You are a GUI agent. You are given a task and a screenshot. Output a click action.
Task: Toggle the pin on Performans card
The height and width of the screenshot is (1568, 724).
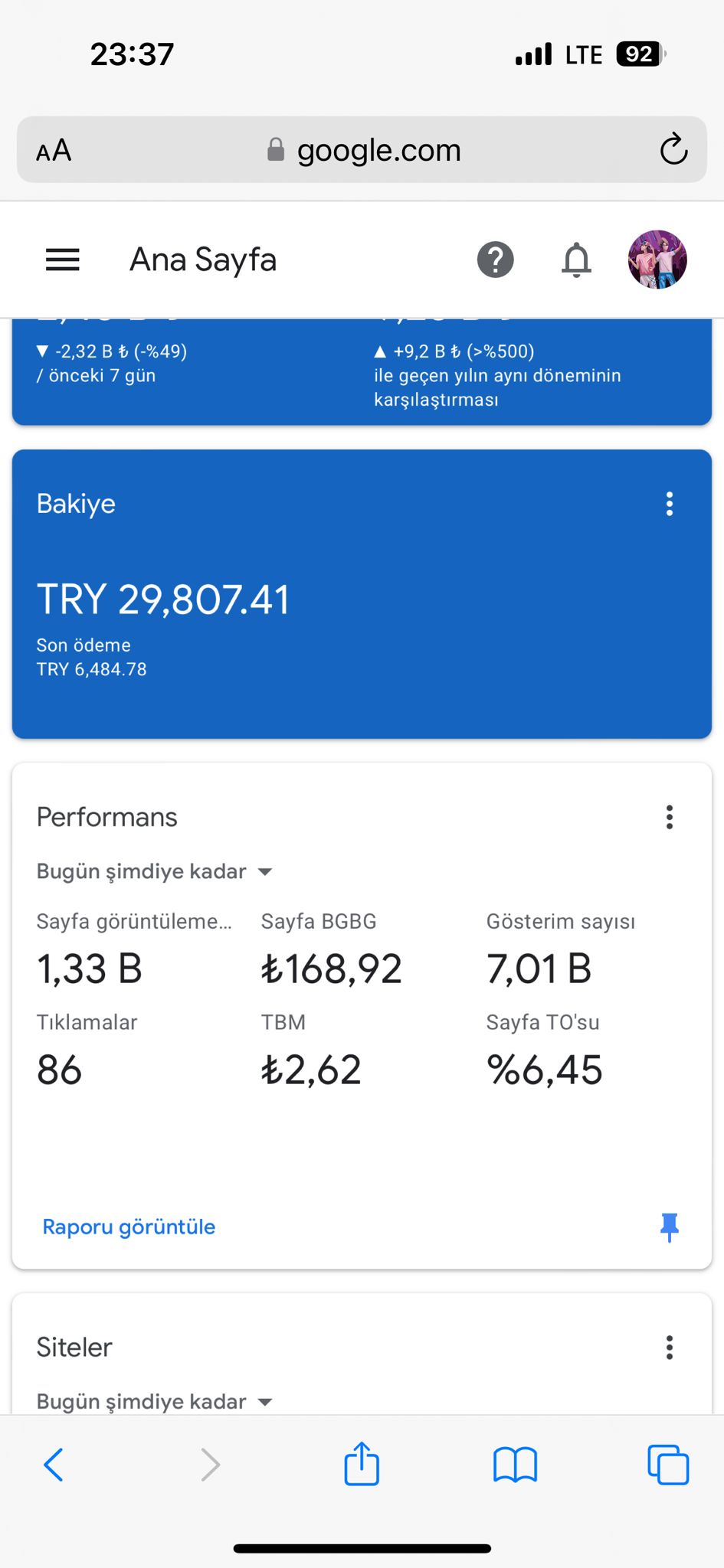click(x=670, y=1227)
